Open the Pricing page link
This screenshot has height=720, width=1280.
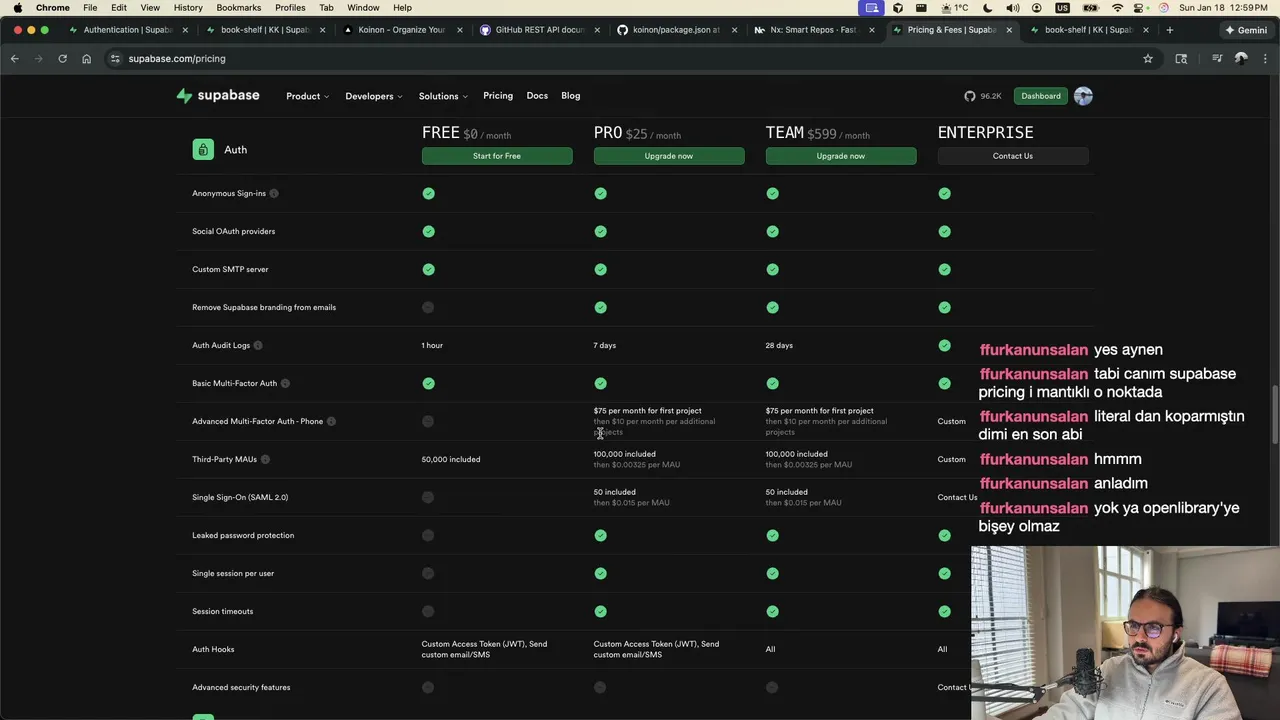pos(498,96)
